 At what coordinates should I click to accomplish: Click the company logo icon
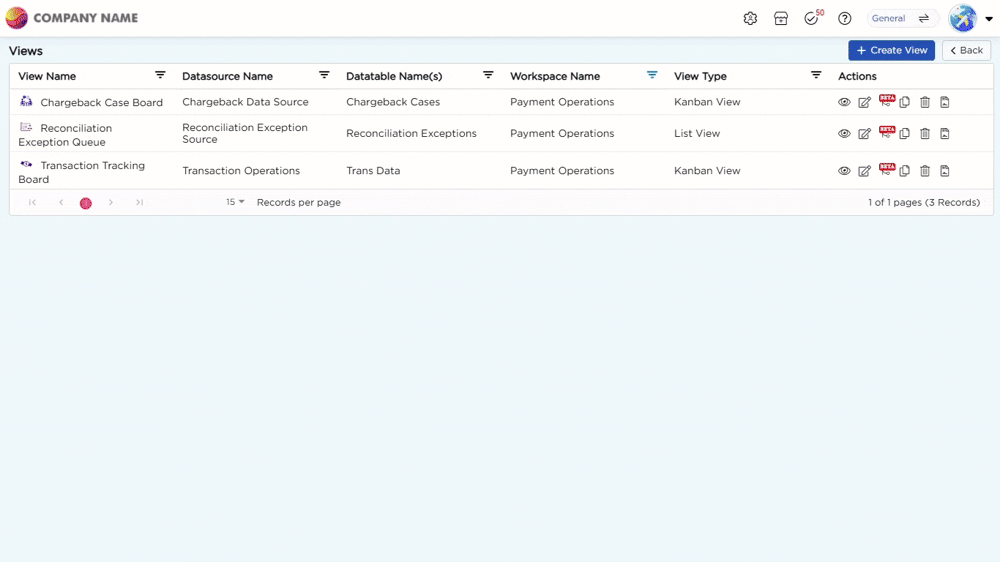17,18
